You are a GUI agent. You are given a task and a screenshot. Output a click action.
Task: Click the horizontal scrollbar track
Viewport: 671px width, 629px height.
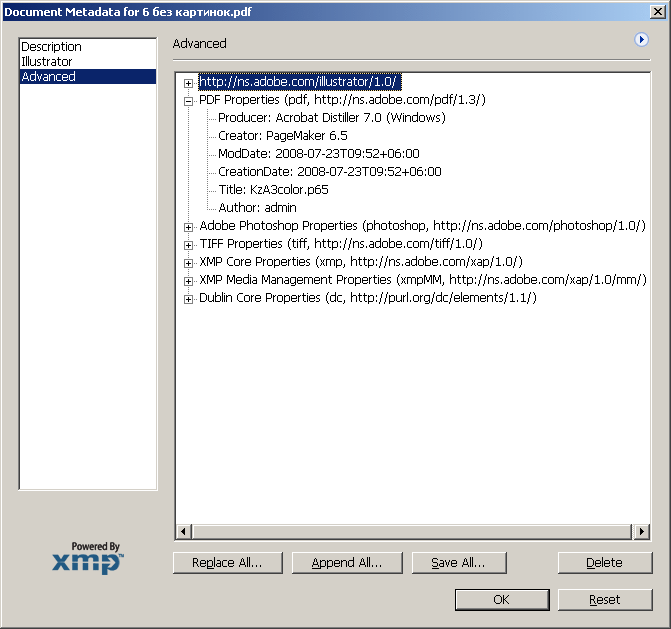[x=412, y=531]
